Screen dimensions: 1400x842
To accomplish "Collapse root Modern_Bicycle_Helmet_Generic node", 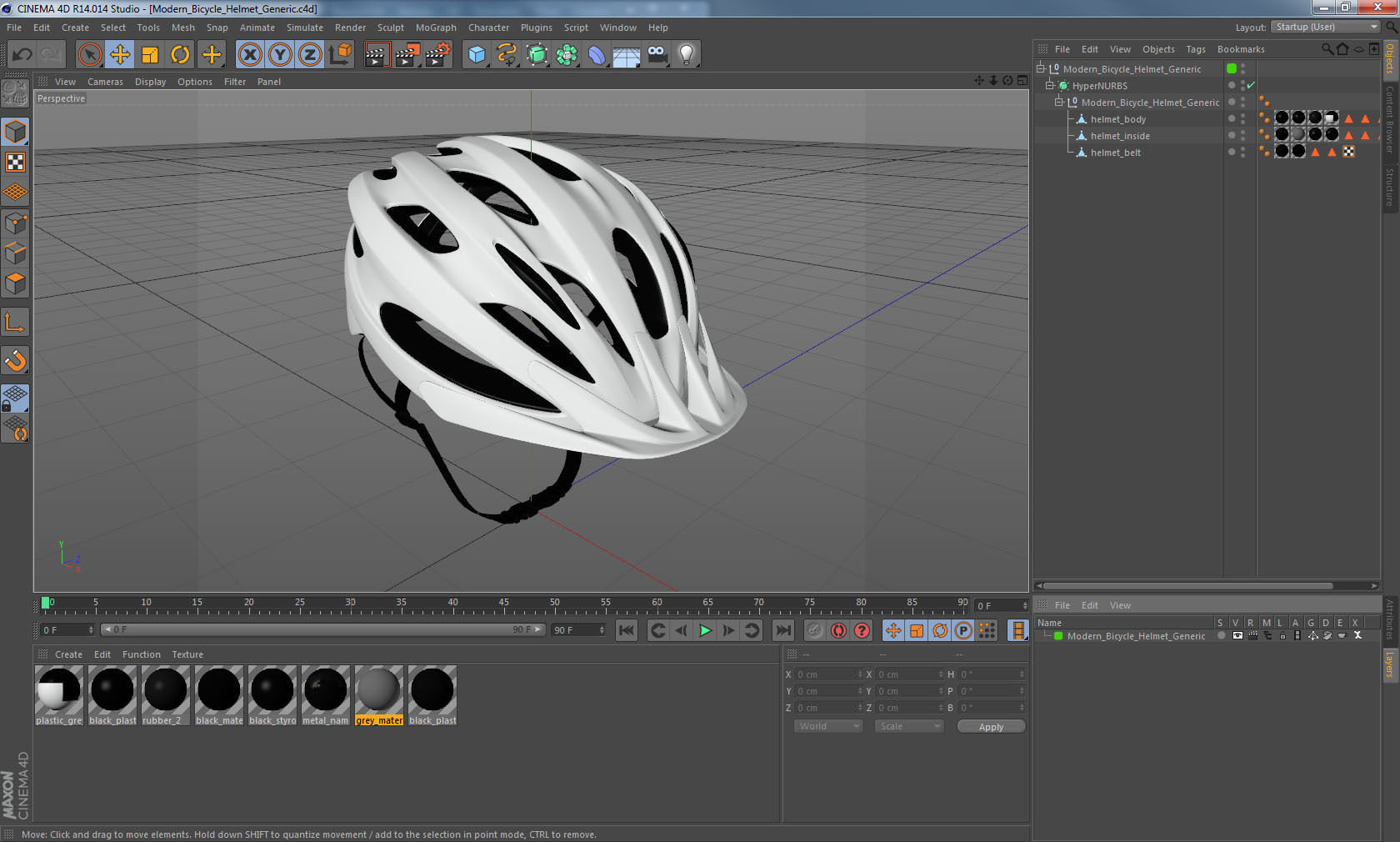I will (x=1041, y=68).
